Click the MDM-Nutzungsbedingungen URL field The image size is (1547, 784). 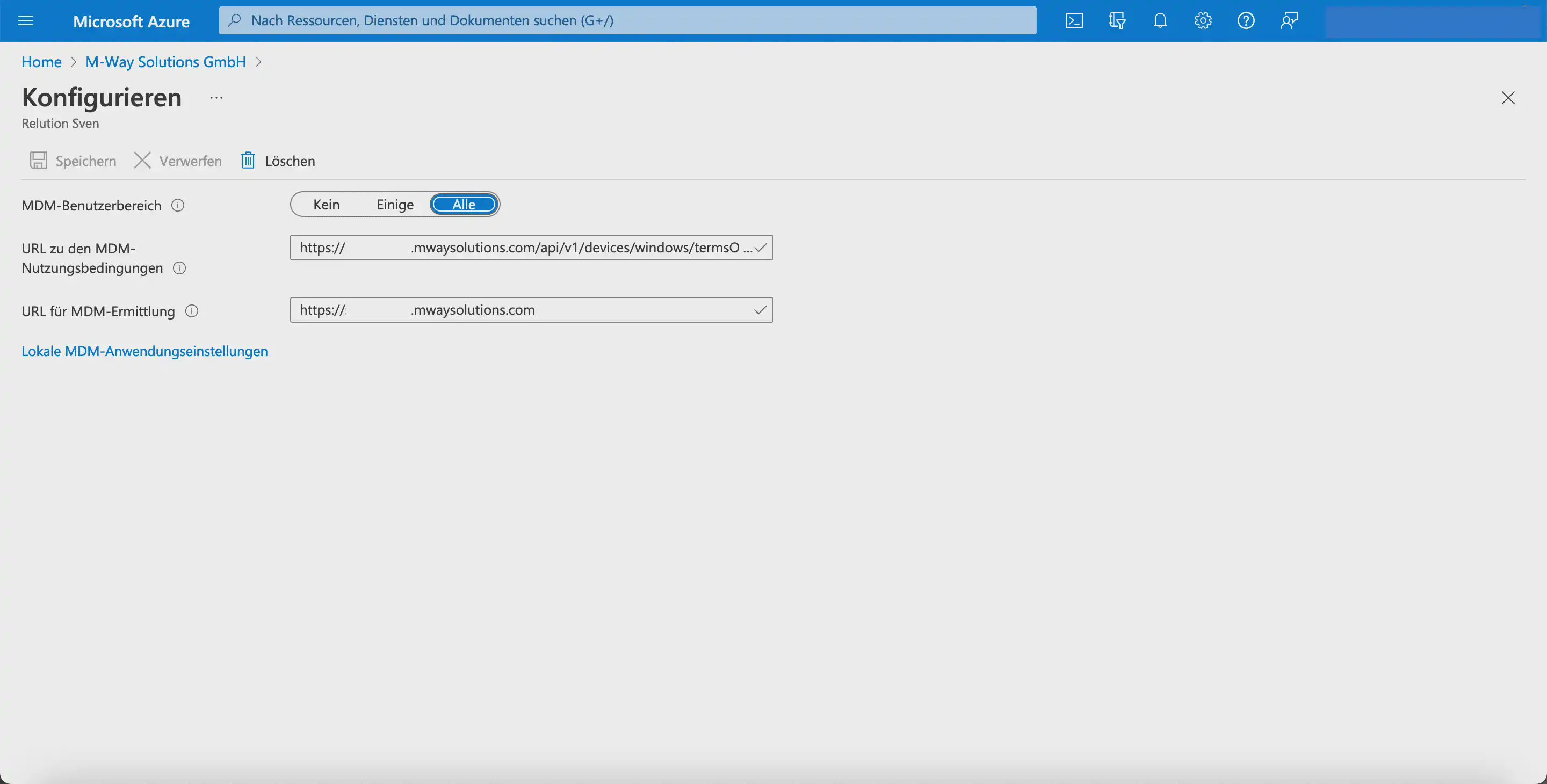pos(523,248)
